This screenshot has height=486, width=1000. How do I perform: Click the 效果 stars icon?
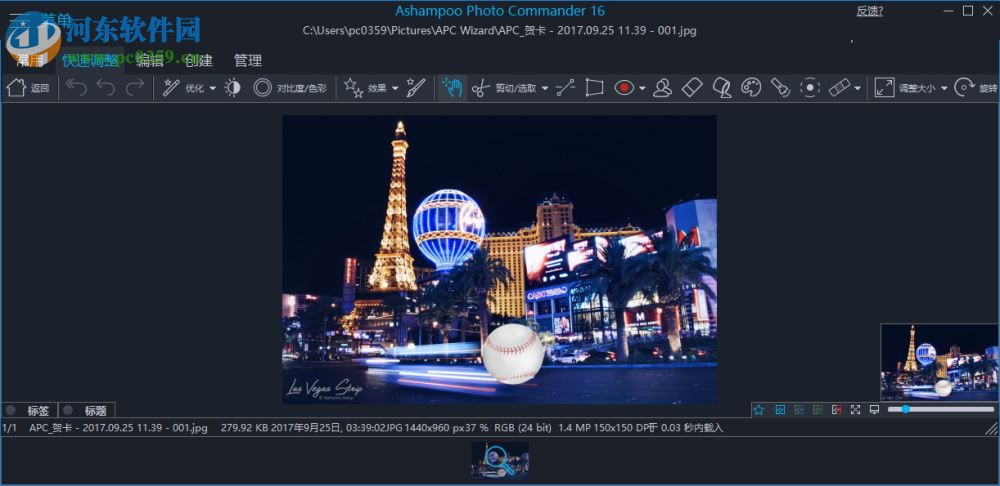353,87
